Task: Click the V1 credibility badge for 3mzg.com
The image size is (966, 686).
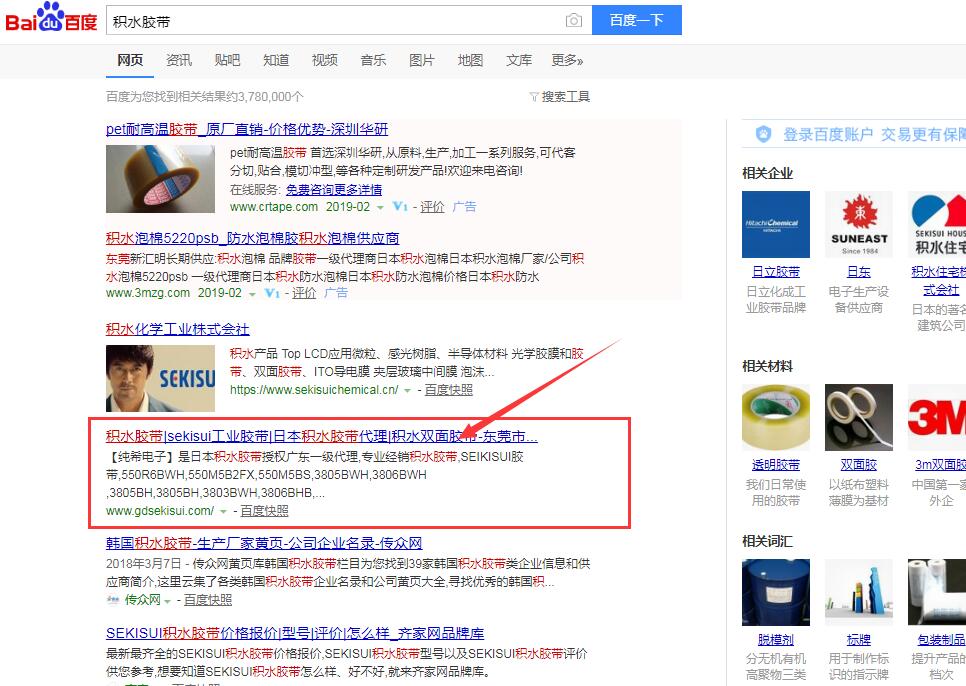Action: [272, 293]
